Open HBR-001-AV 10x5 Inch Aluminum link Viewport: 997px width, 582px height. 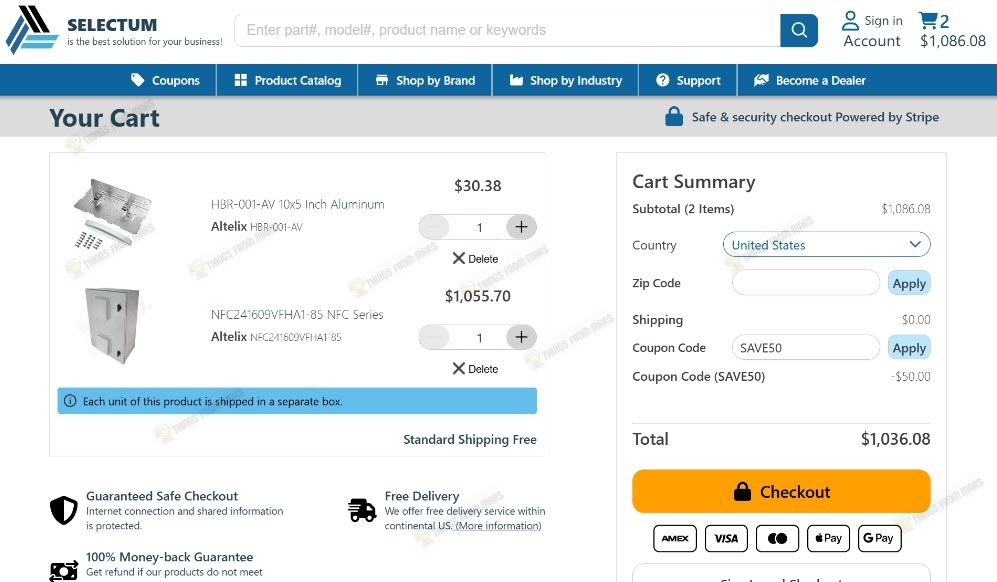(298, 204)
